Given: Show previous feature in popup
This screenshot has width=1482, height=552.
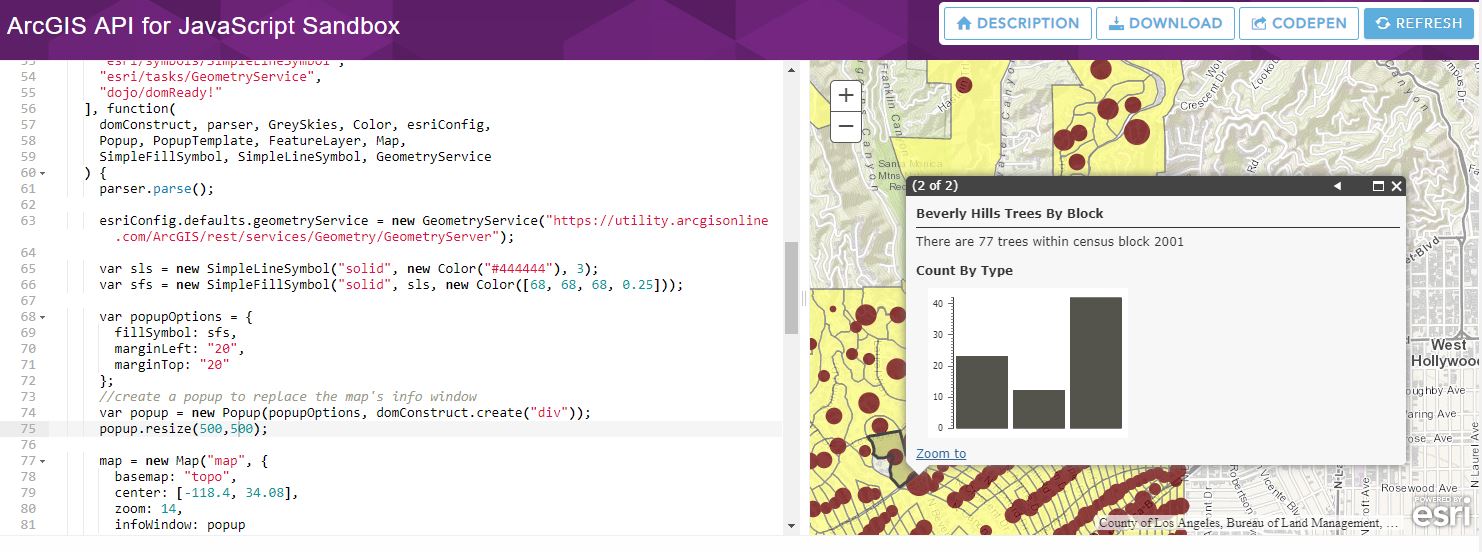Looking at the screenshot, I should pos(1337,186).
